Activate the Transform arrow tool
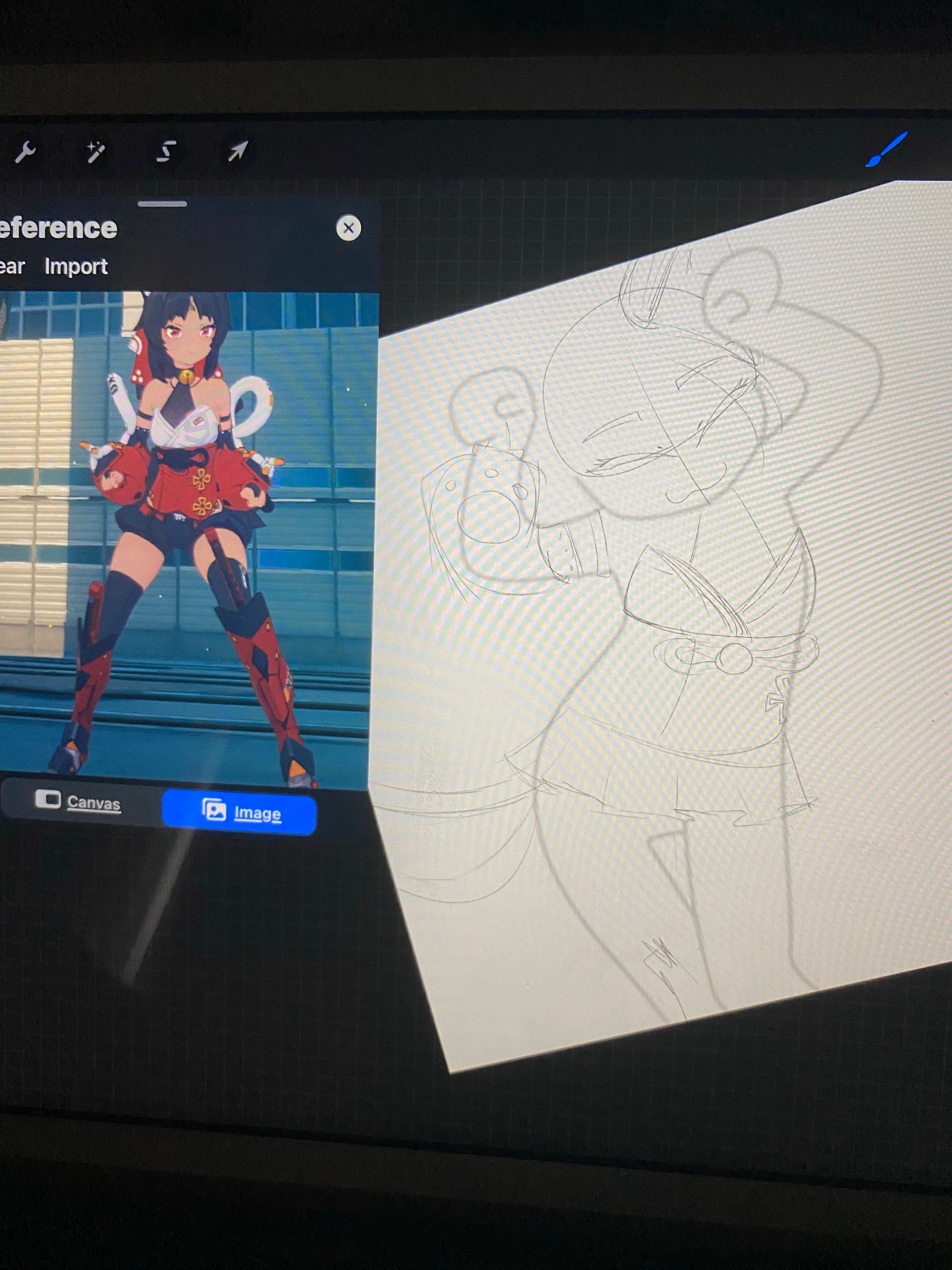 (238, 152)
